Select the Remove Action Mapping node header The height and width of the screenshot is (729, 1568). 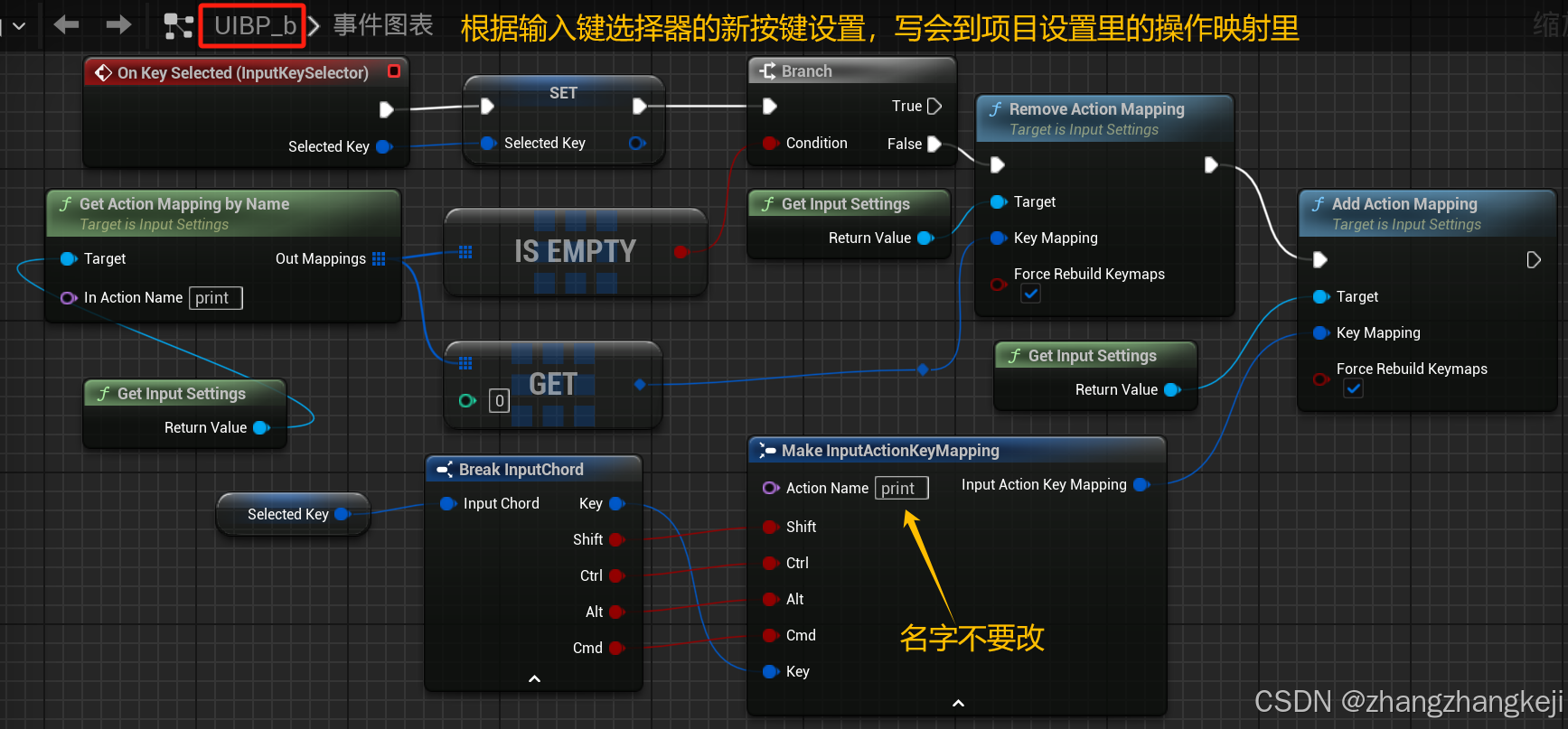pos(1104,117)
